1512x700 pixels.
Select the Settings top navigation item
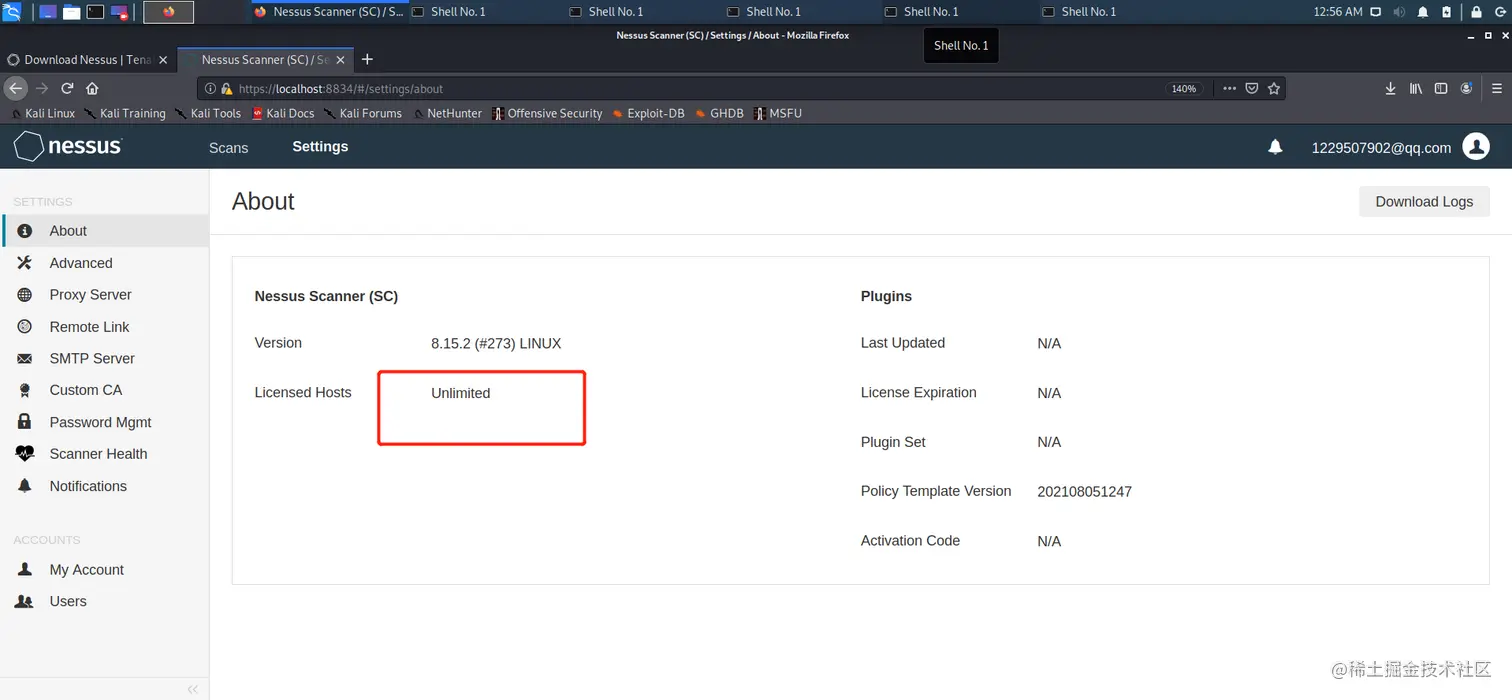(320, 146)
